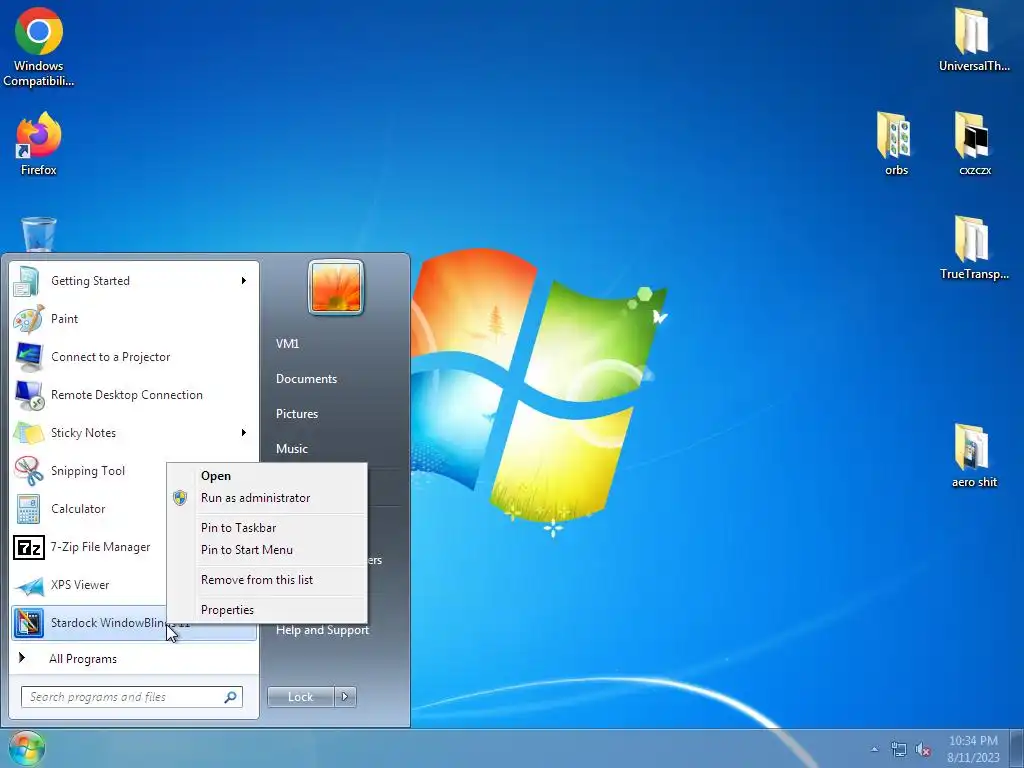The width and height of the screenshot is (1024, 768).
Task: Click the Show desktop strip at taskbar end
Action: point(1019,748)
